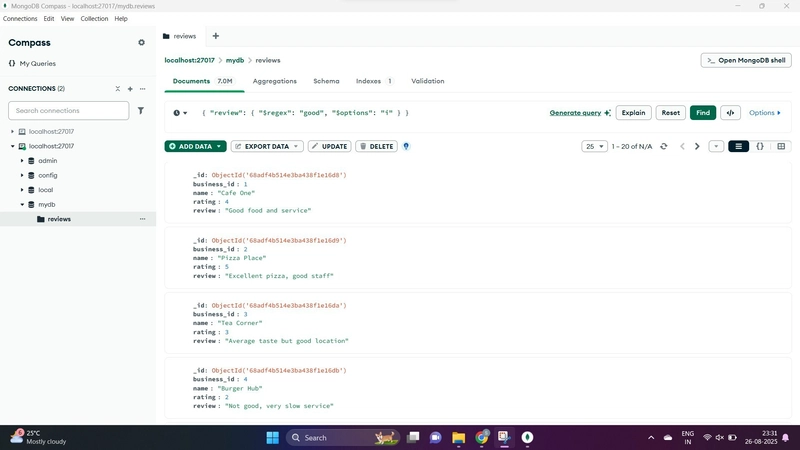Screen dimensions: 800x450
Task: Go to previous page of documents
Action: [682, 146]
